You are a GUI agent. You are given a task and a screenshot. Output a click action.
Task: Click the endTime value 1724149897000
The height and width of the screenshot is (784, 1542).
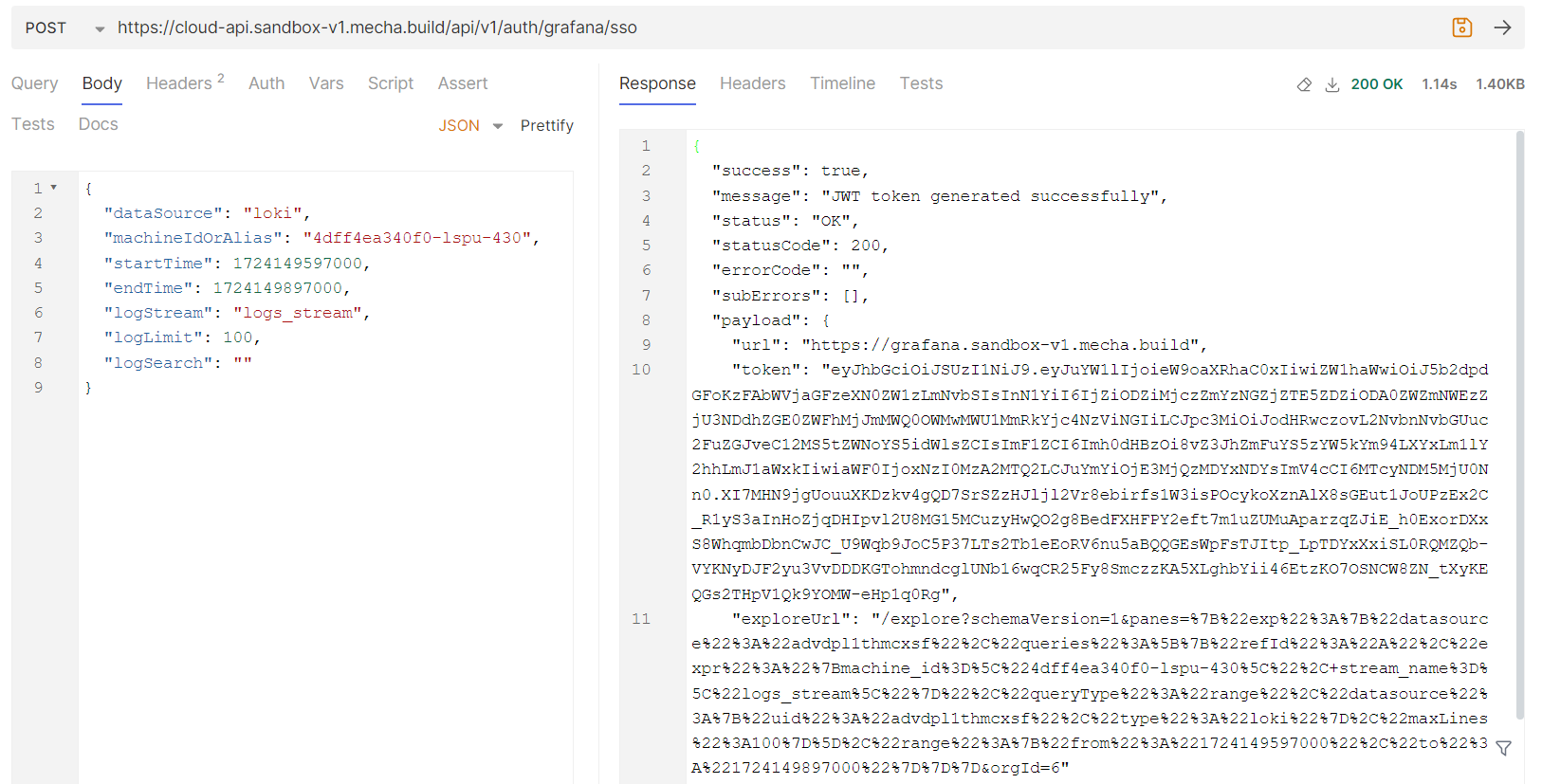pyautogui.click(x=278, y=288)
